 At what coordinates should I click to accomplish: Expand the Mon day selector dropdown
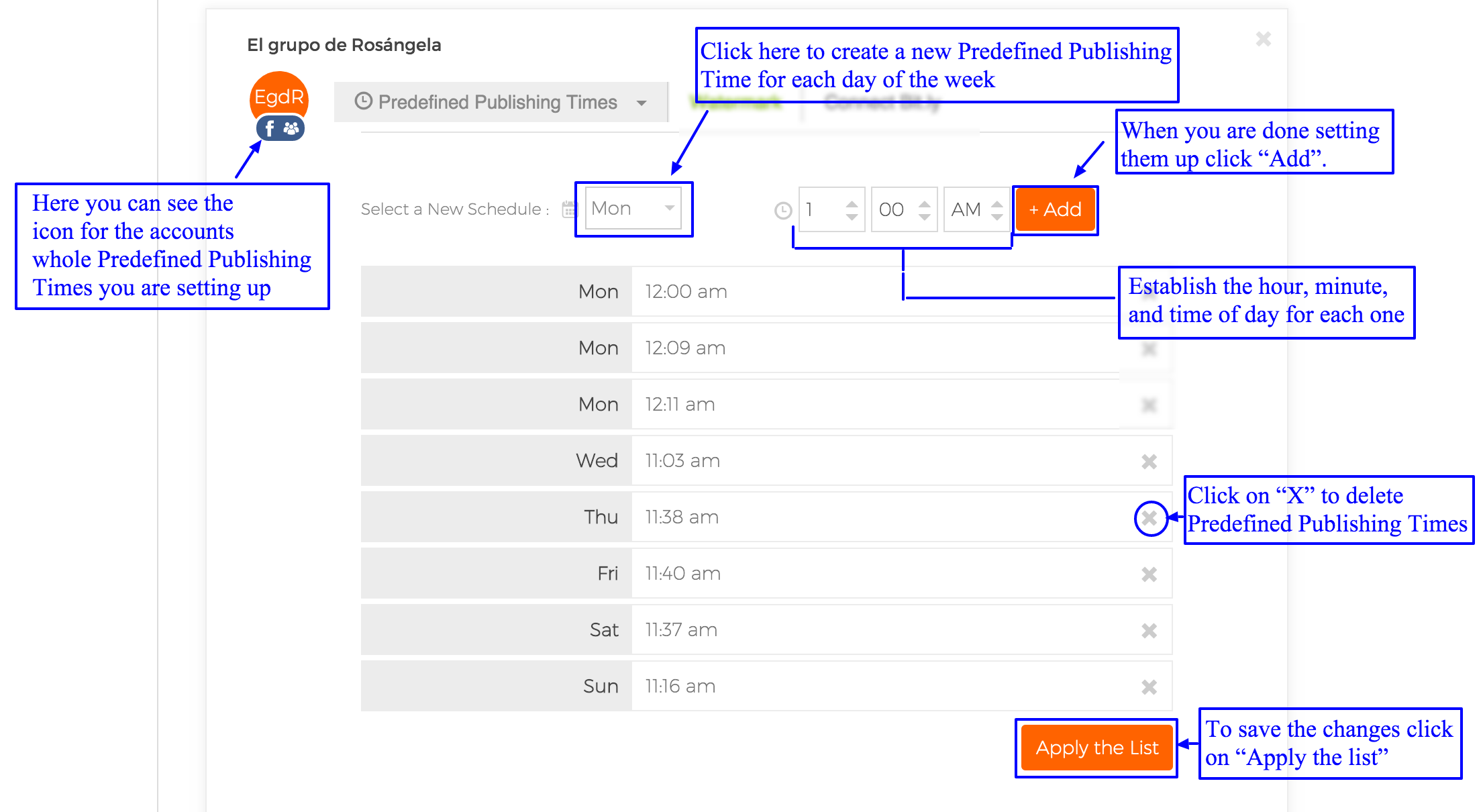(x=633, y=209)
